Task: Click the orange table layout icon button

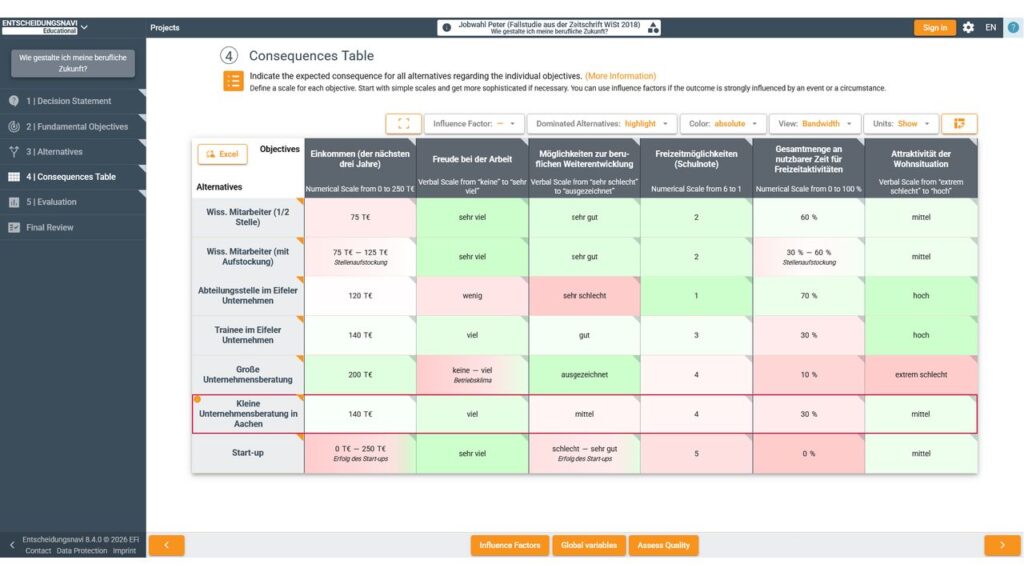Action: (x=959, y=123)
